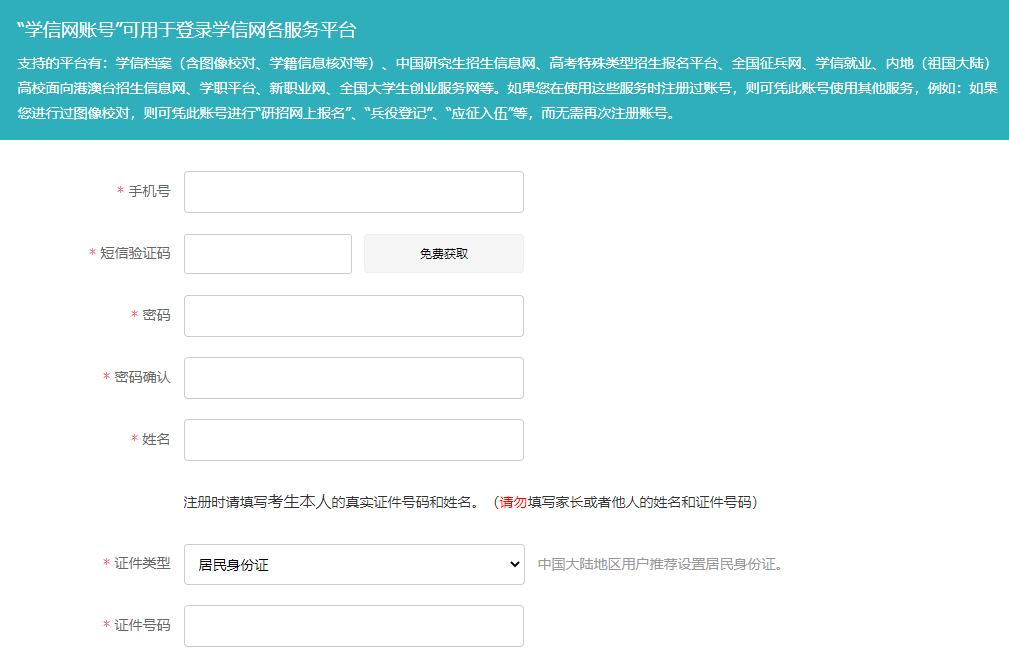Click the 姓名 field label
Image resolution: width=1009 pixels, height=659 pixels.
click(156, 439)
